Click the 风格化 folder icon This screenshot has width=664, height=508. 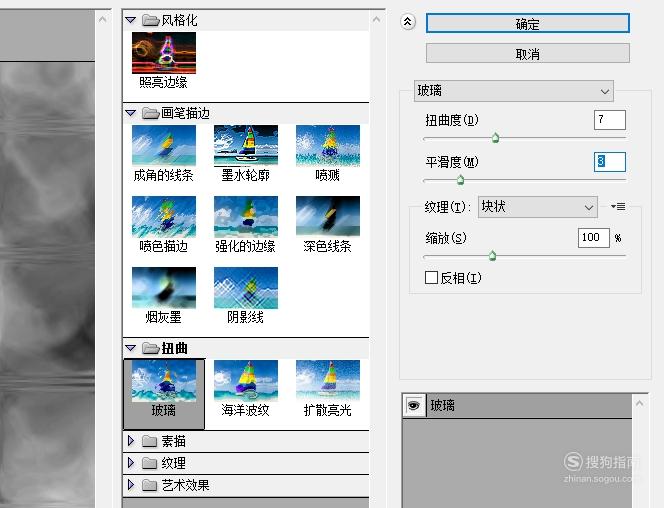(x=150, y=20)
